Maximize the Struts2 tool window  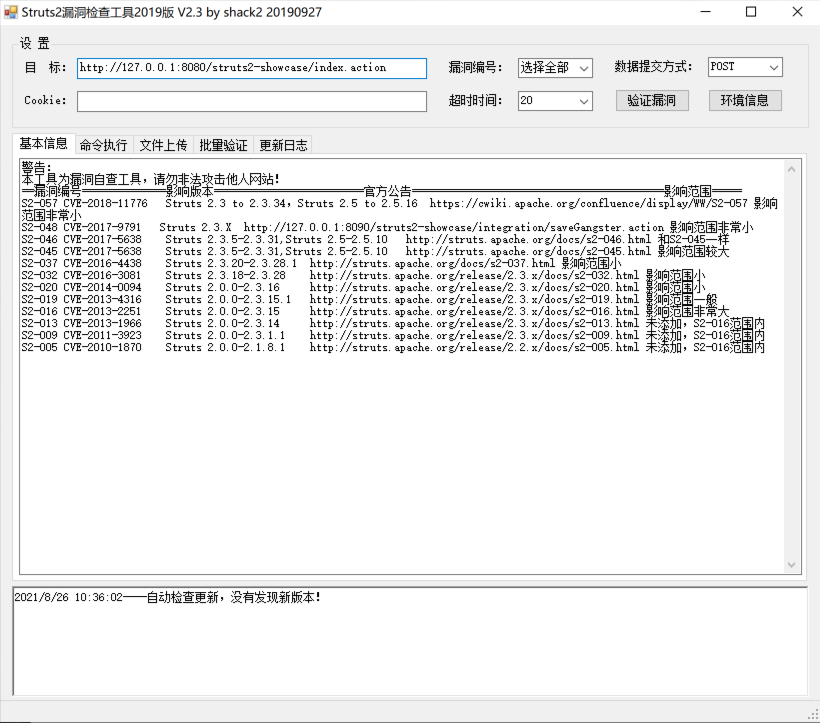pos(751,12)
